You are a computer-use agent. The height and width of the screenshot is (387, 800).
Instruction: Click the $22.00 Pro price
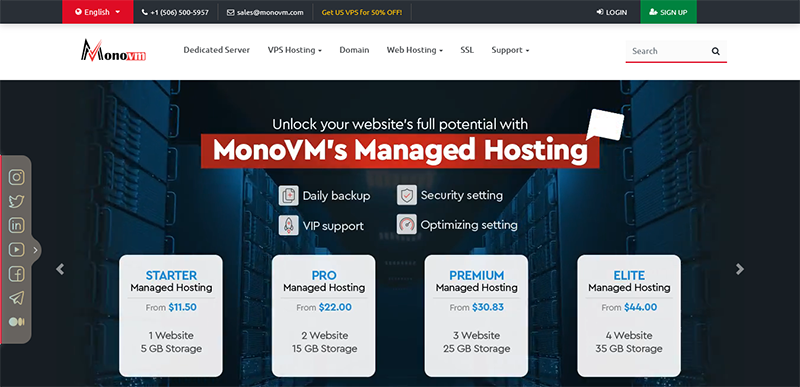335,307
